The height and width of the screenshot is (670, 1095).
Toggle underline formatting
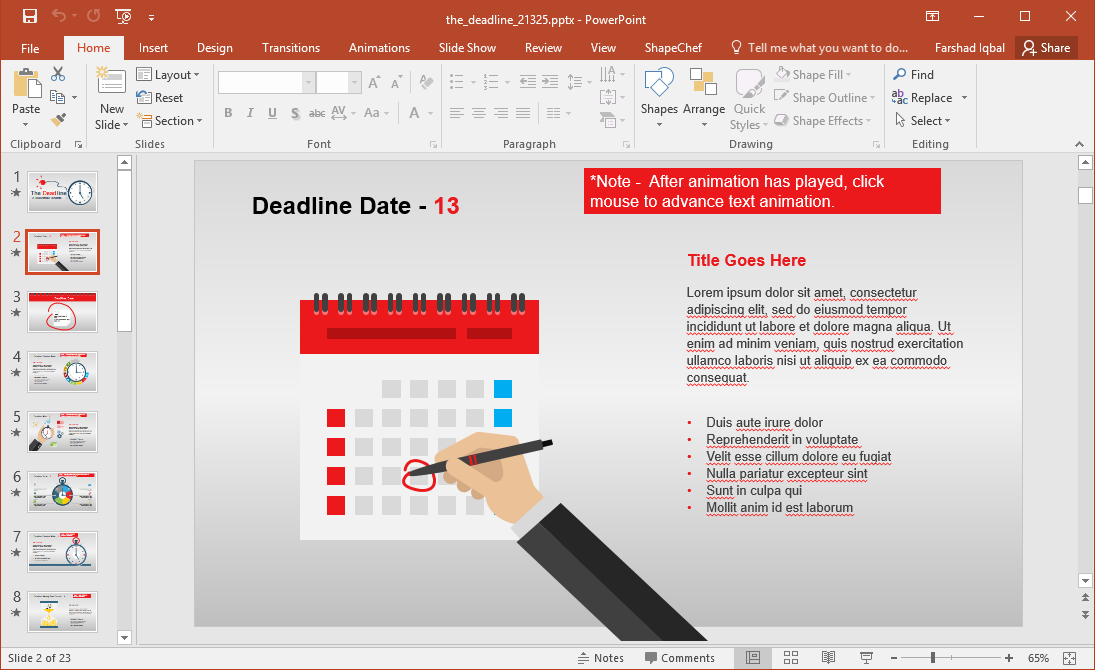pyautogui.click(x=271, y=113)
